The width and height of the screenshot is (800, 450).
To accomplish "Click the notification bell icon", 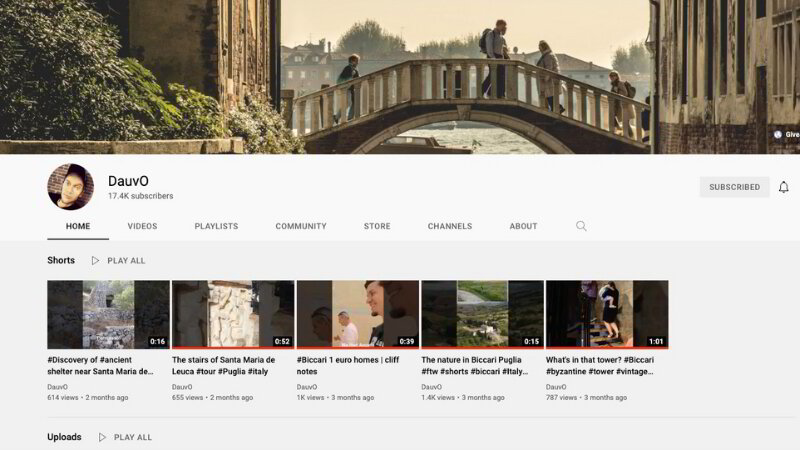I will [x=783, y=187].
